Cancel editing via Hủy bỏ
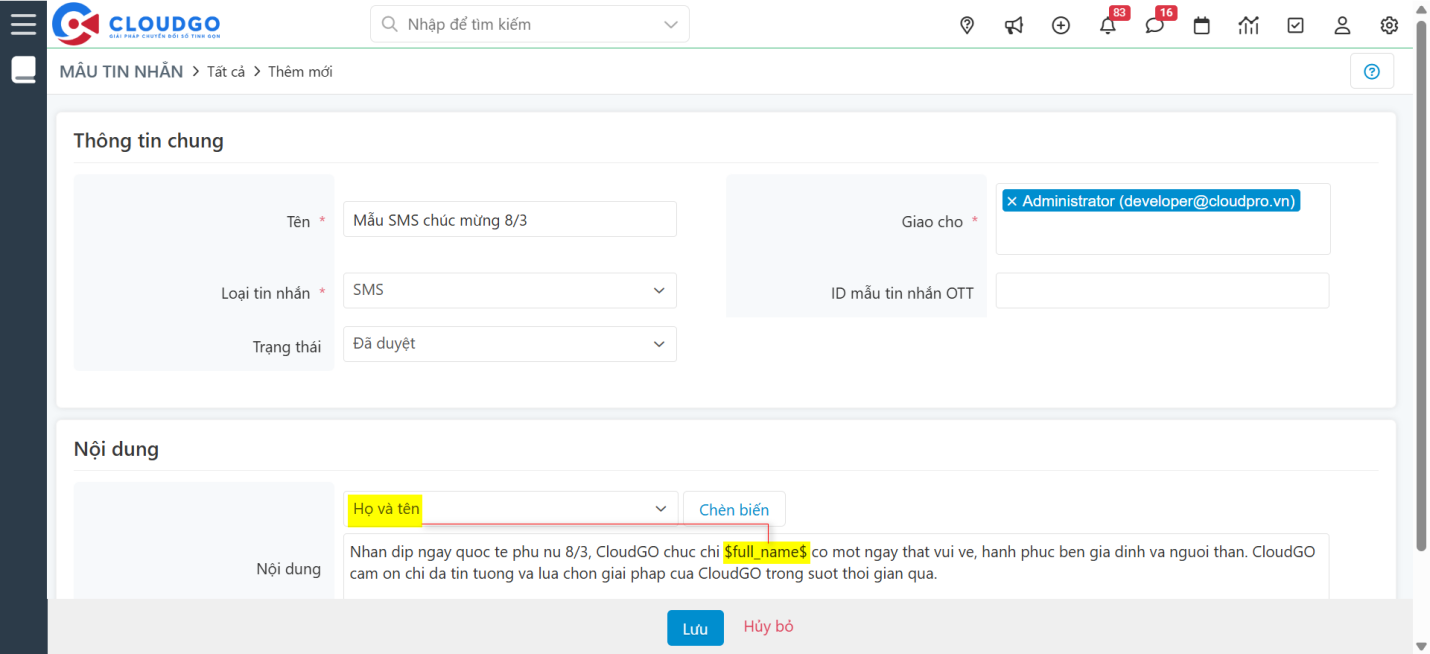The height and width of the screenshot is (654, 1430). [x=767, y=628]
